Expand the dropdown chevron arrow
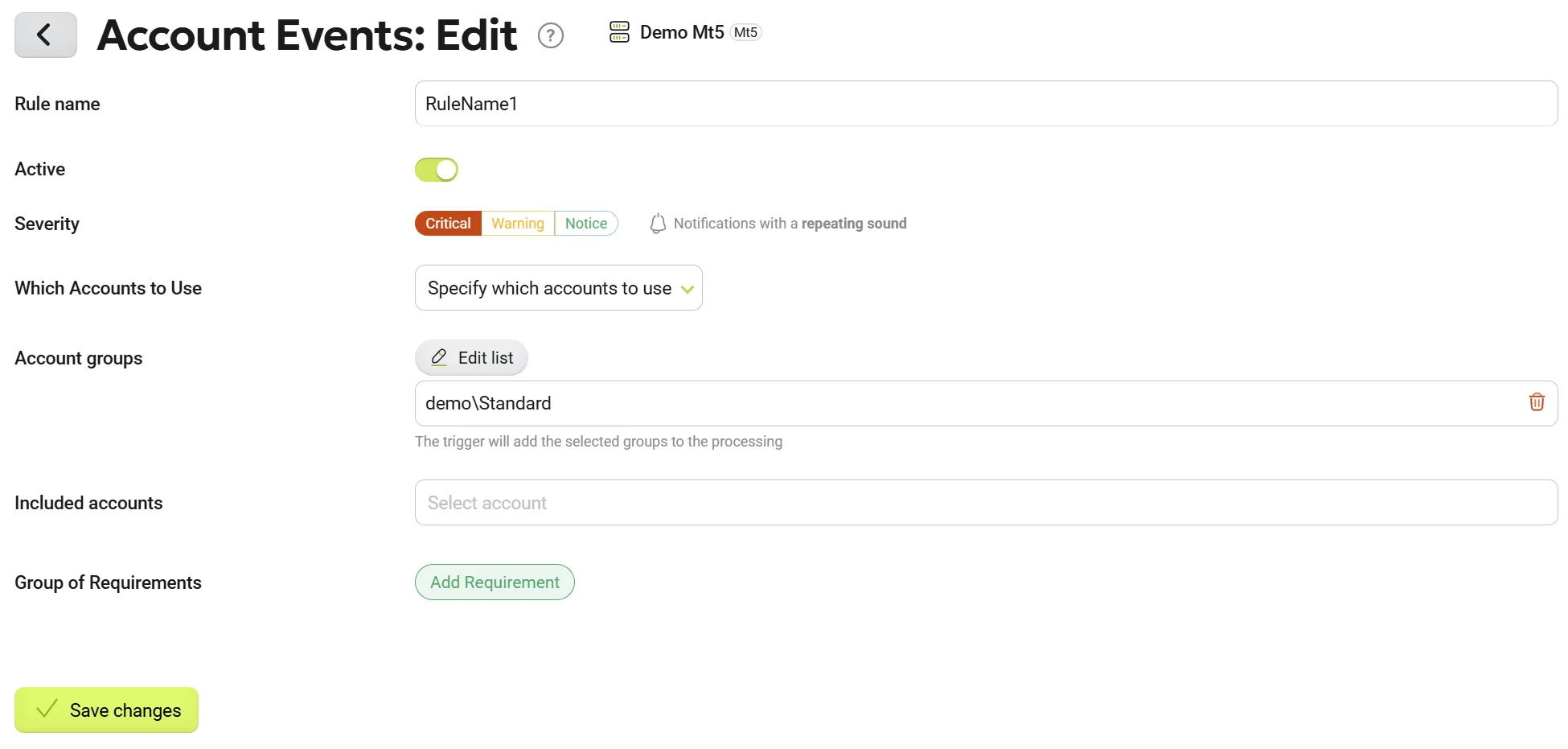The width and height of the screenshot is (1568, 749). point(688,290)
